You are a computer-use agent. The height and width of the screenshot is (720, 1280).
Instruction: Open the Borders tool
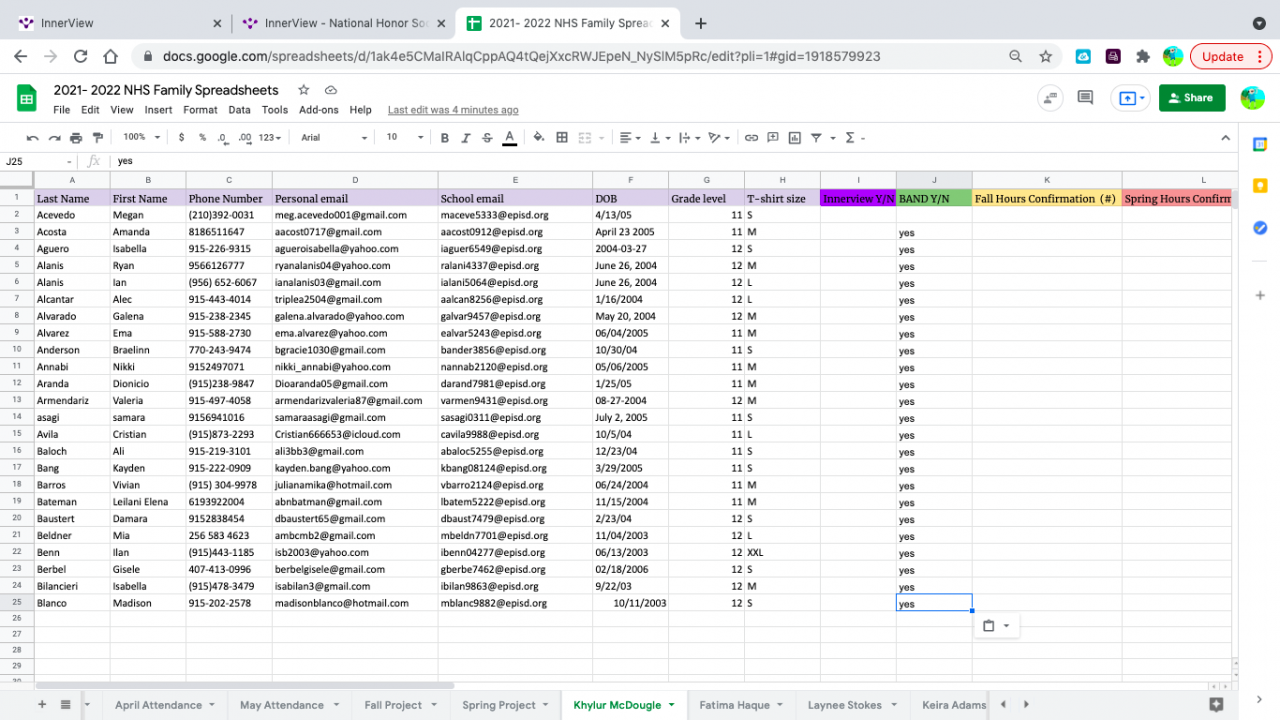click(562, 137)
